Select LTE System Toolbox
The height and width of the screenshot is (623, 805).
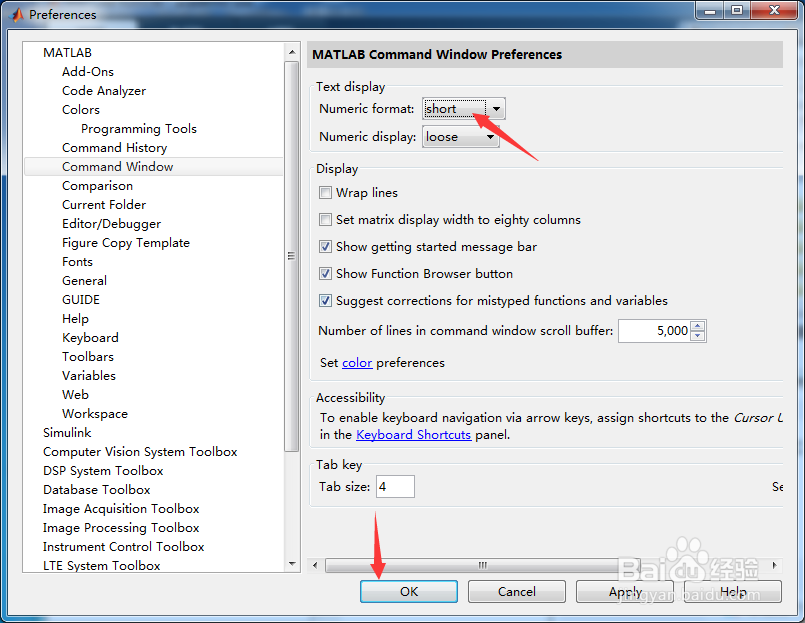coord(101,566)
